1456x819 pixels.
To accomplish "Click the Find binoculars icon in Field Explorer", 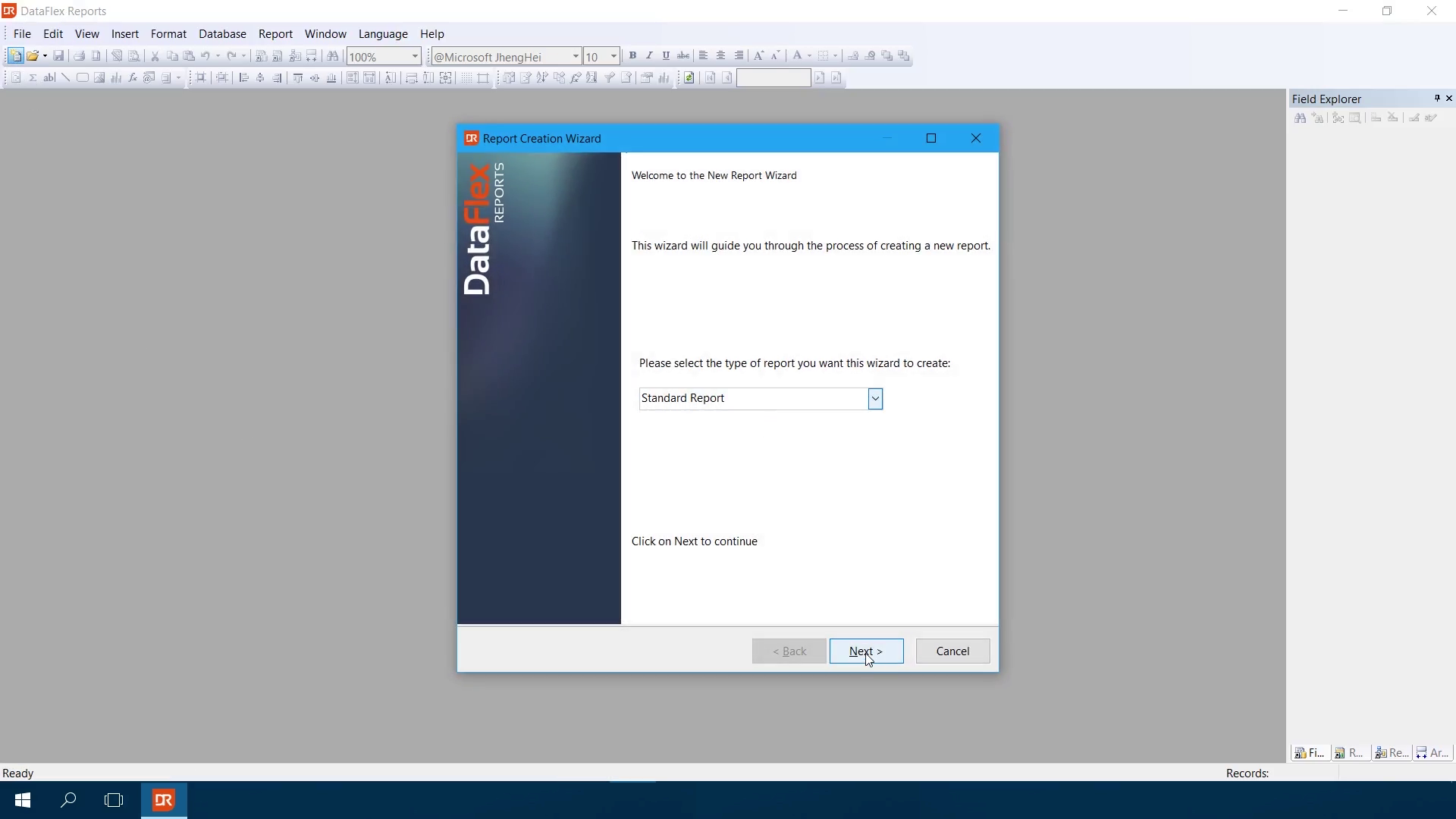I will [x=1300, y=118].
